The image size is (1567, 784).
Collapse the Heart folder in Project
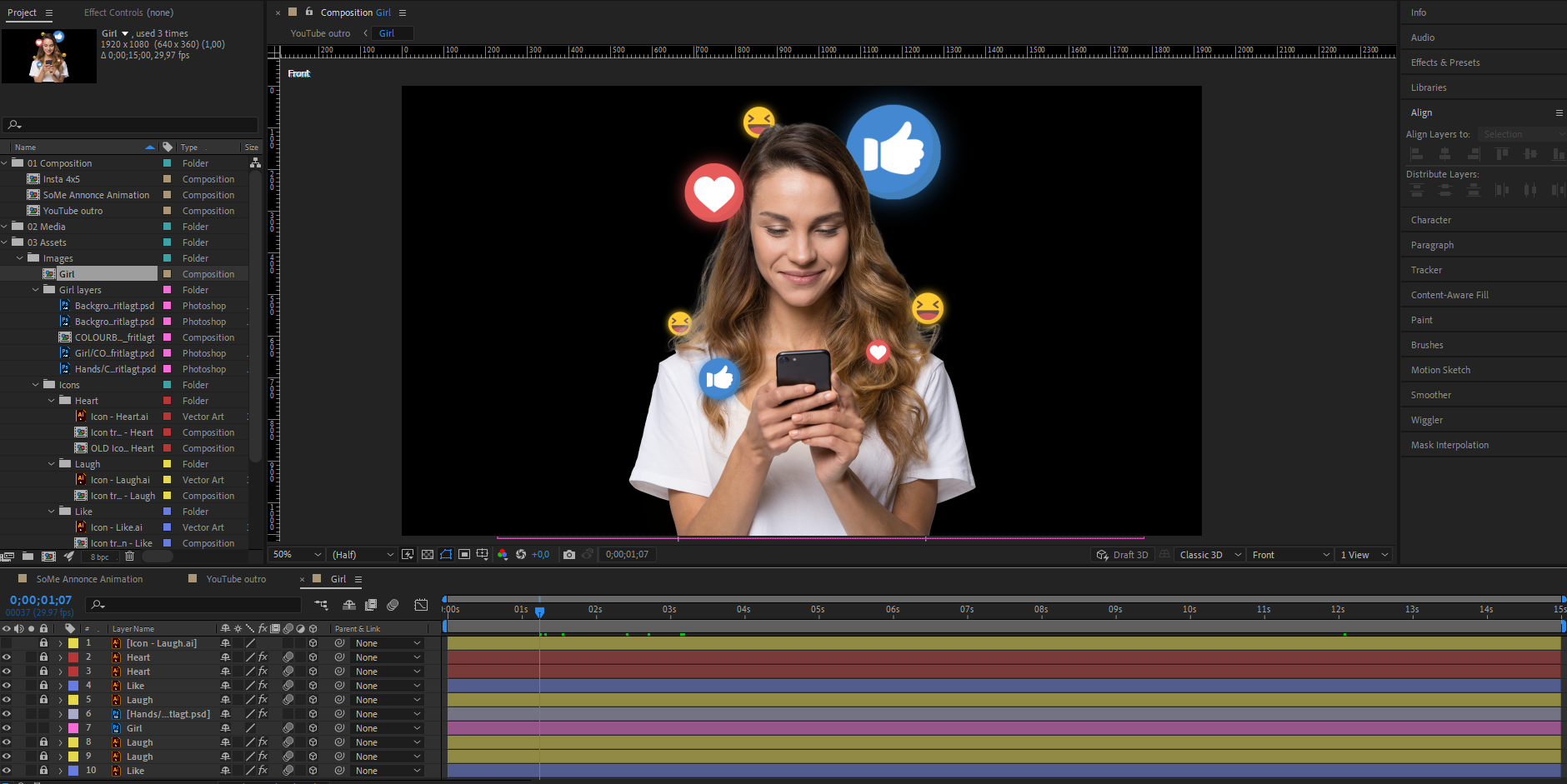pos(52,401)
